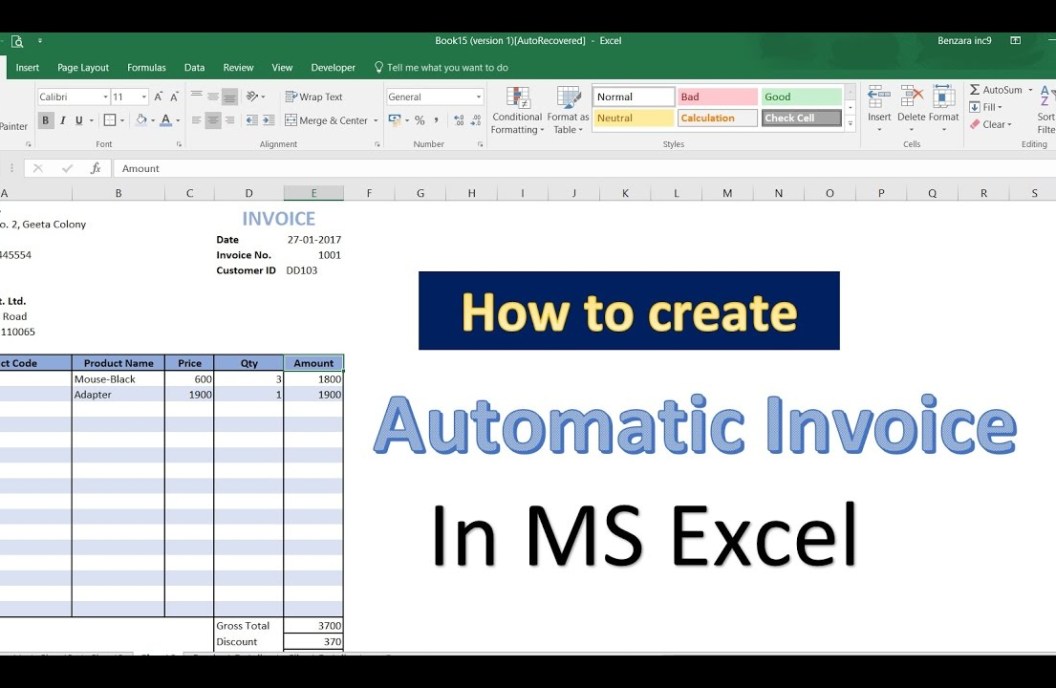Open the Page Layout tab
Viewport: 1056px width, 688px height.
tap(83, 68)
